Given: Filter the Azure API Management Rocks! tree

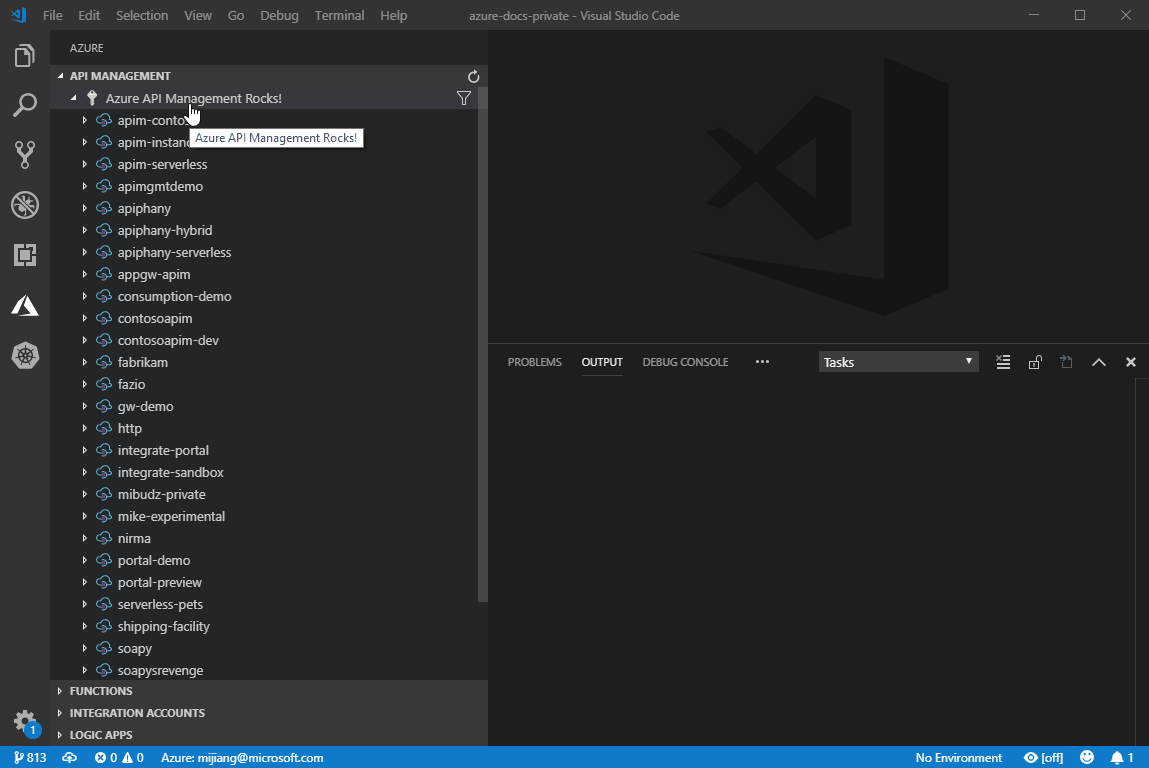Looking at the screenshot, I should click(463, 98).
